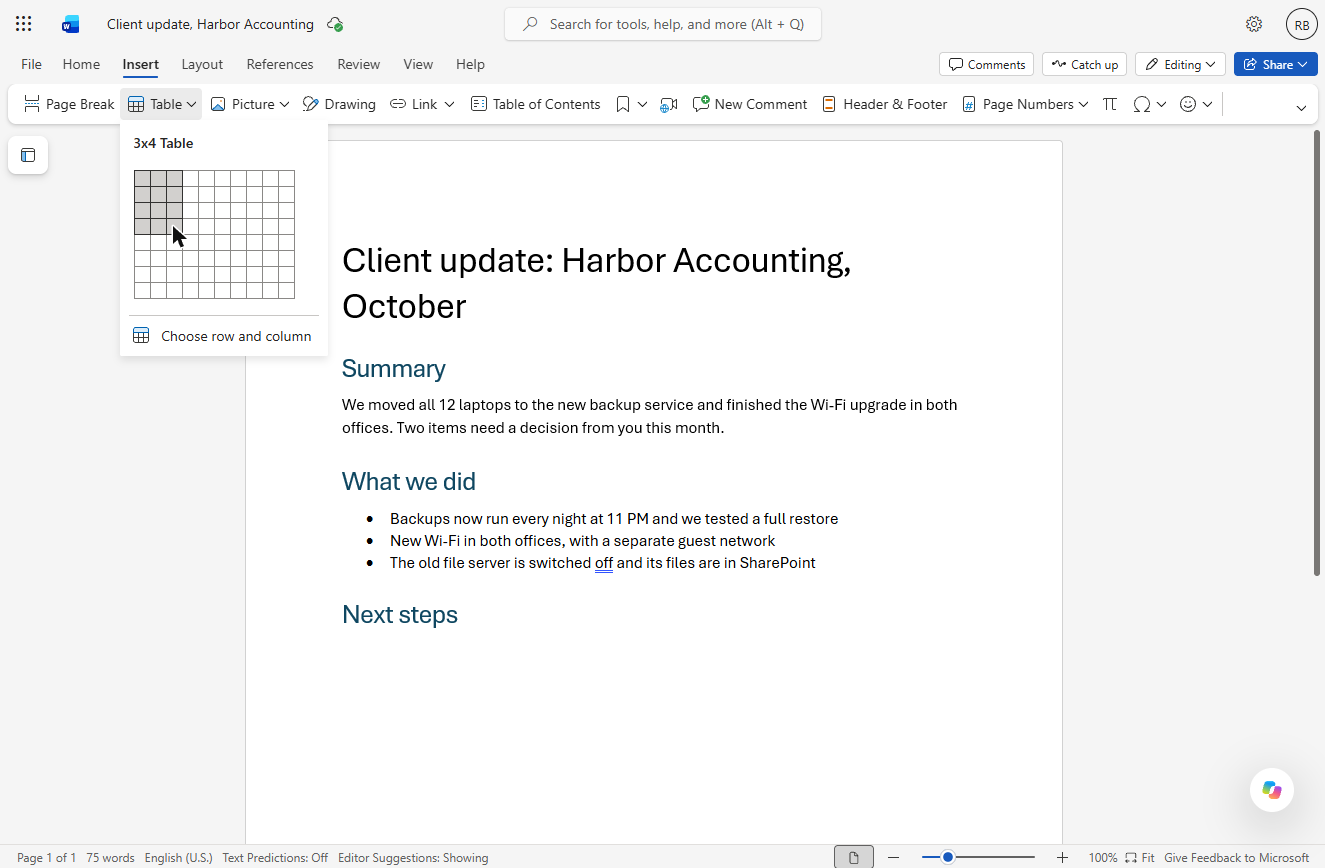Switch to the References tab
1325x868 pixels.
[x=280, y=64]
